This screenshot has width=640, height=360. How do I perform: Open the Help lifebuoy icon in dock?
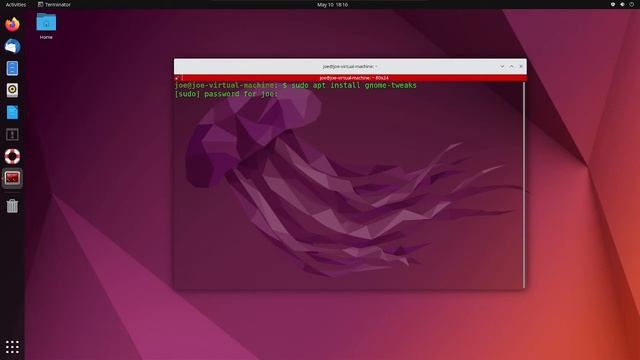12,156
